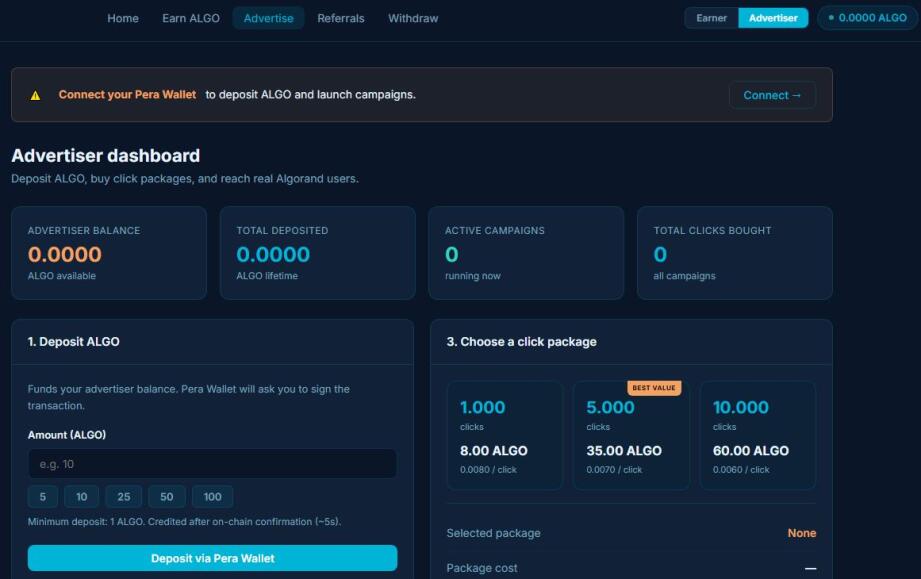The image size is (921, 579).
Task: Click the Funds your advertiser balance description
Action: pyautogui.click(x=189, y=397)
